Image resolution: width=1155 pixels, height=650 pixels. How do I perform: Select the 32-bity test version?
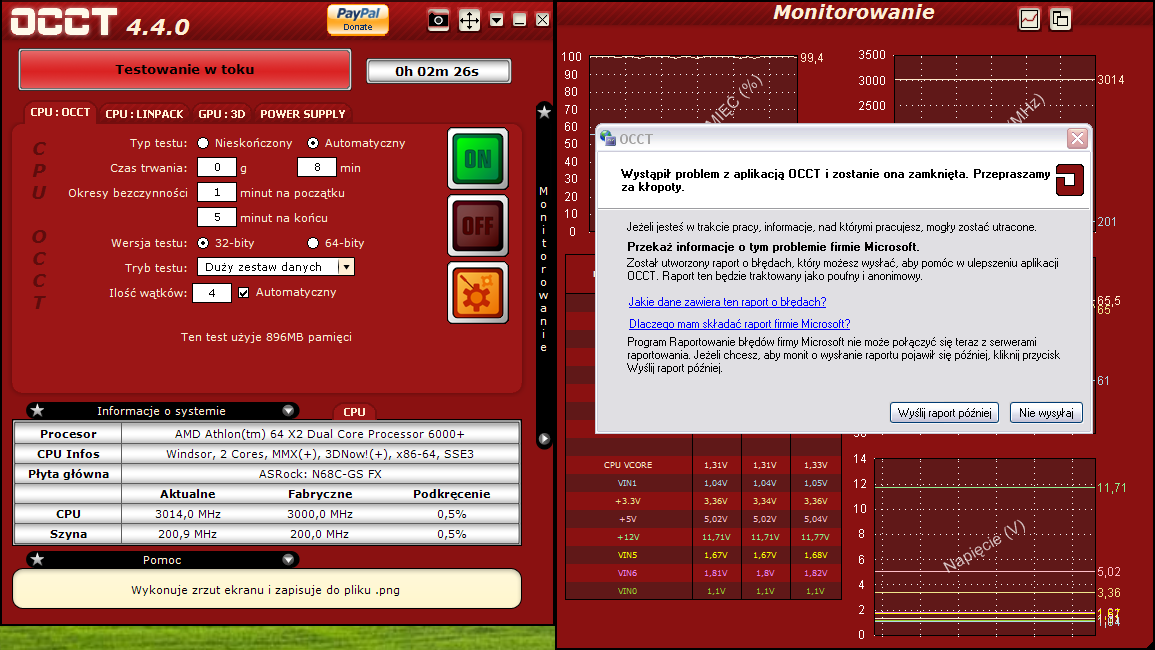click(203, 242)
